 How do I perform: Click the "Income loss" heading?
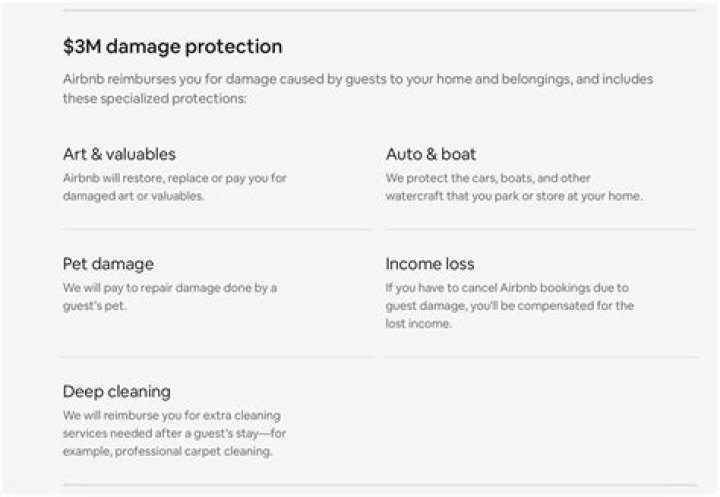429,264
